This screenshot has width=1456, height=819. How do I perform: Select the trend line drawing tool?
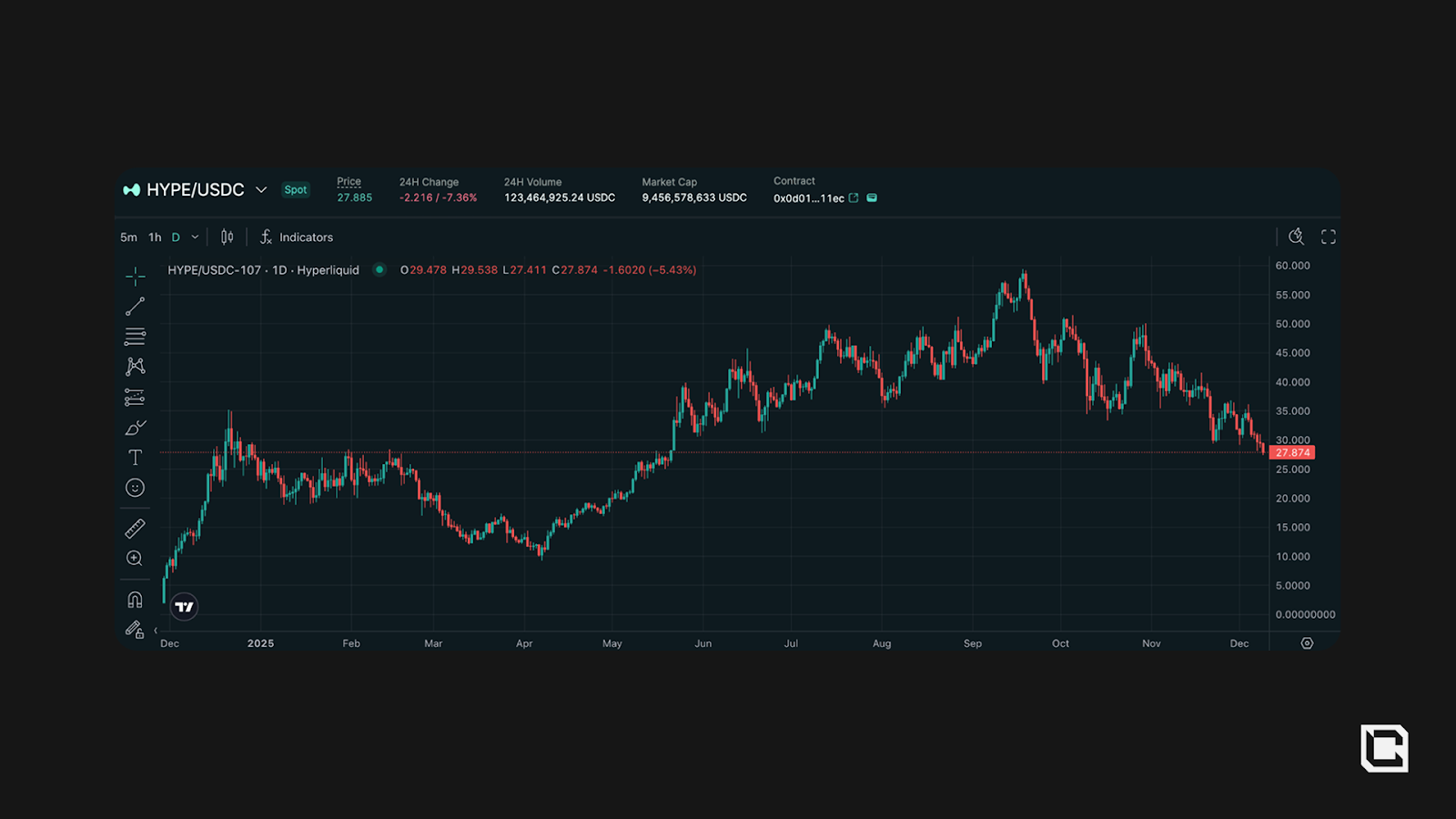tap(135, 307)
